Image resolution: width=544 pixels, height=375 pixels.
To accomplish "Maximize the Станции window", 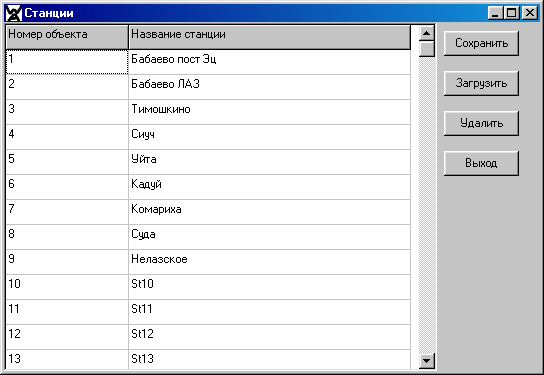I will [x=512, y=13].
